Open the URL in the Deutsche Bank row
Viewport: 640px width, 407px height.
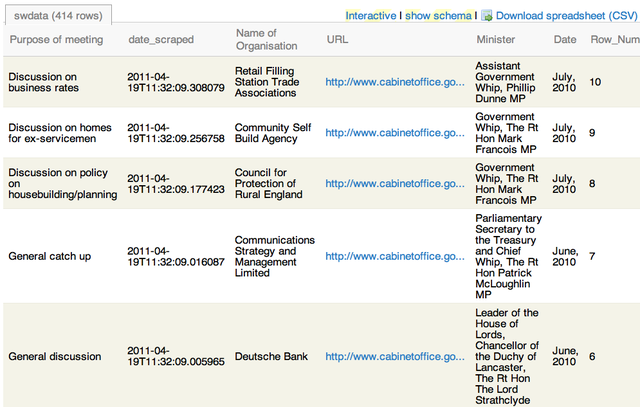pos(395,356)
